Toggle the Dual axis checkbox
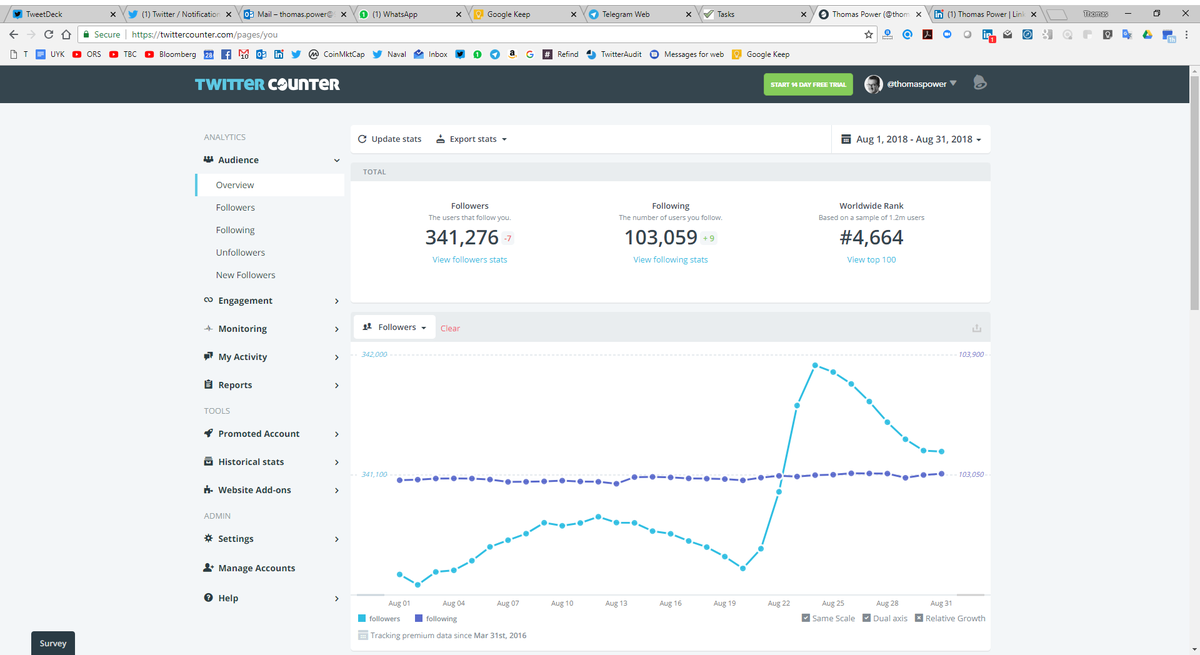The image size is (1200, 655). pyautogui.click(x=866, y=618)
